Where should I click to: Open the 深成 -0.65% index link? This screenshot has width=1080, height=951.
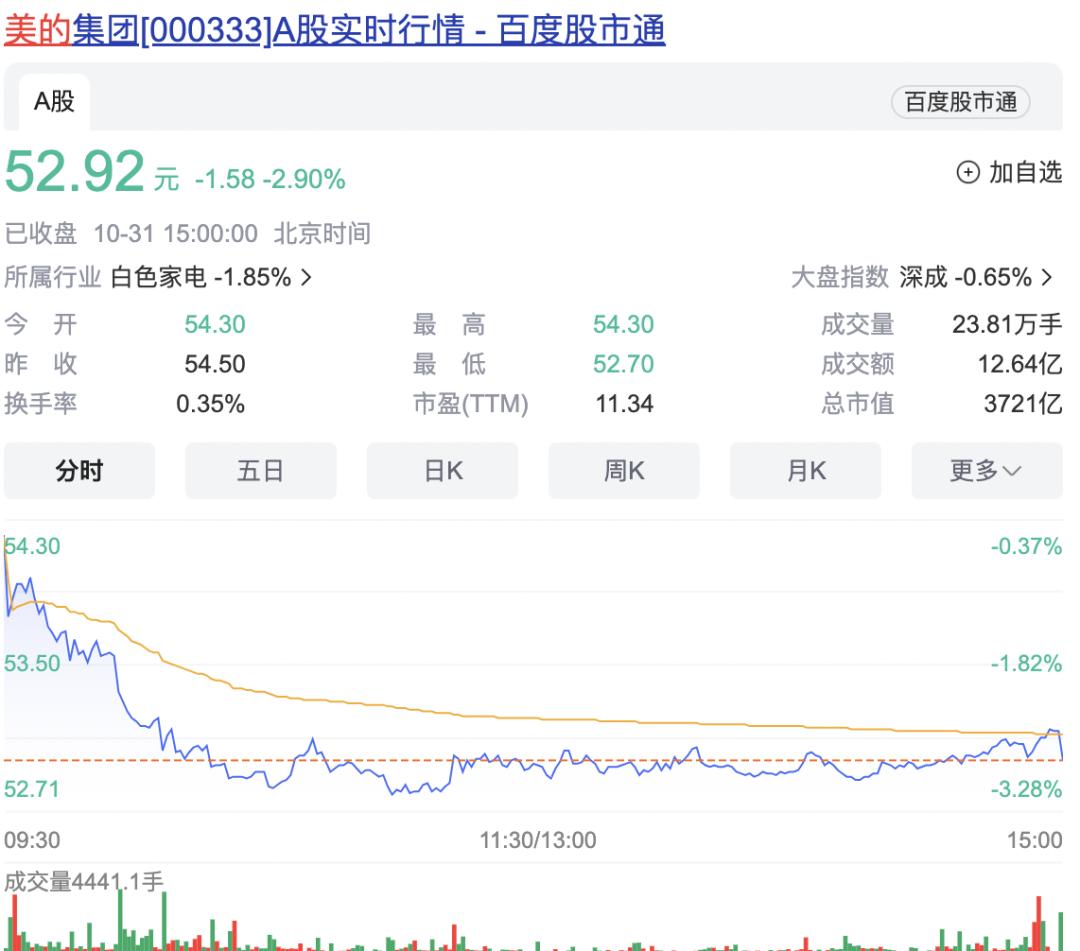tap(965, 278)
